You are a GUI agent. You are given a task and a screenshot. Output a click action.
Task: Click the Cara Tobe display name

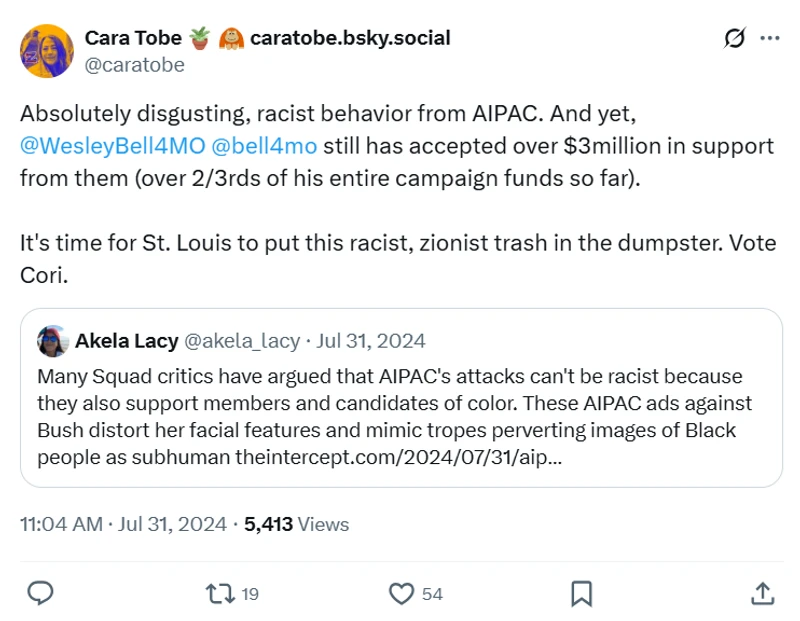point(133,38)
